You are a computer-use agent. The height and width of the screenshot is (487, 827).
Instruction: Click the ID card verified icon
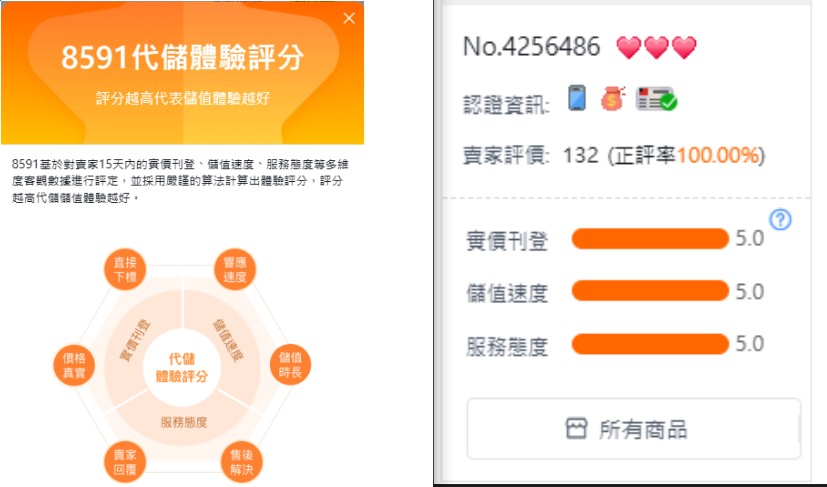coord(656,99)
